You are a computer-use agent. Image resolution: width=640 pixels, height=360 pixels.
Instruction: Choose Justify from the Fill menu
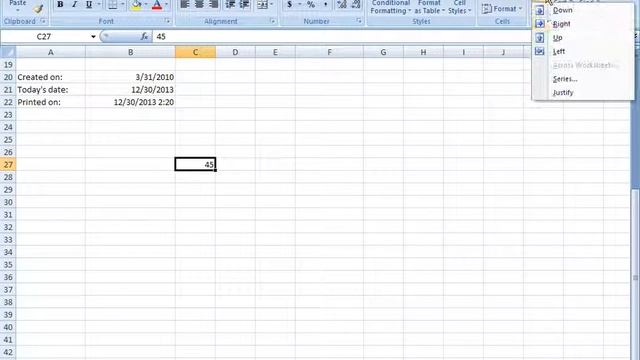coord(583,93)
